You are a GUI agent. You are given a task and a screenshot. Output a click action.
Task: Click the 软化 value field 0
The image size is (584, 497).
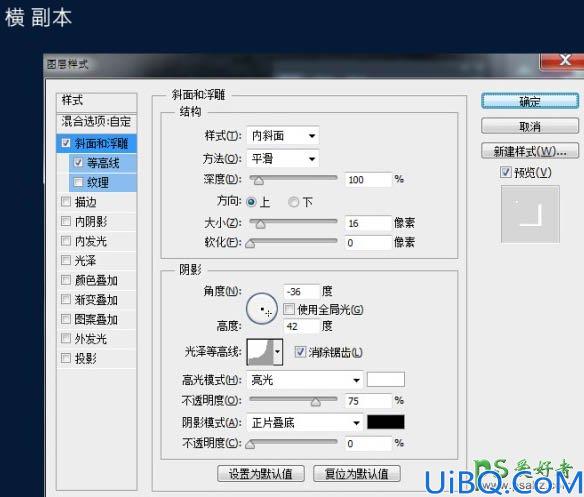[368, 243]
